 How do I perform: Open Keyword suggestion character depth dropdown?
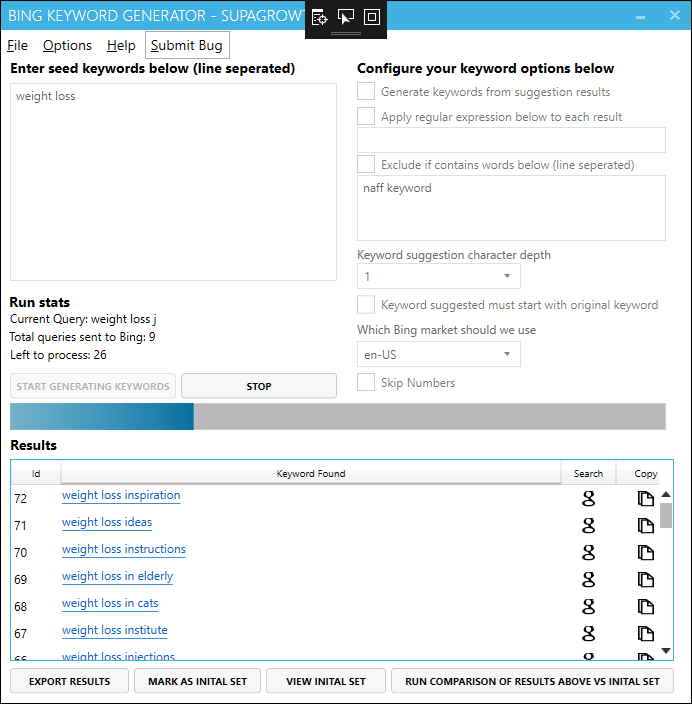point(439,276)
